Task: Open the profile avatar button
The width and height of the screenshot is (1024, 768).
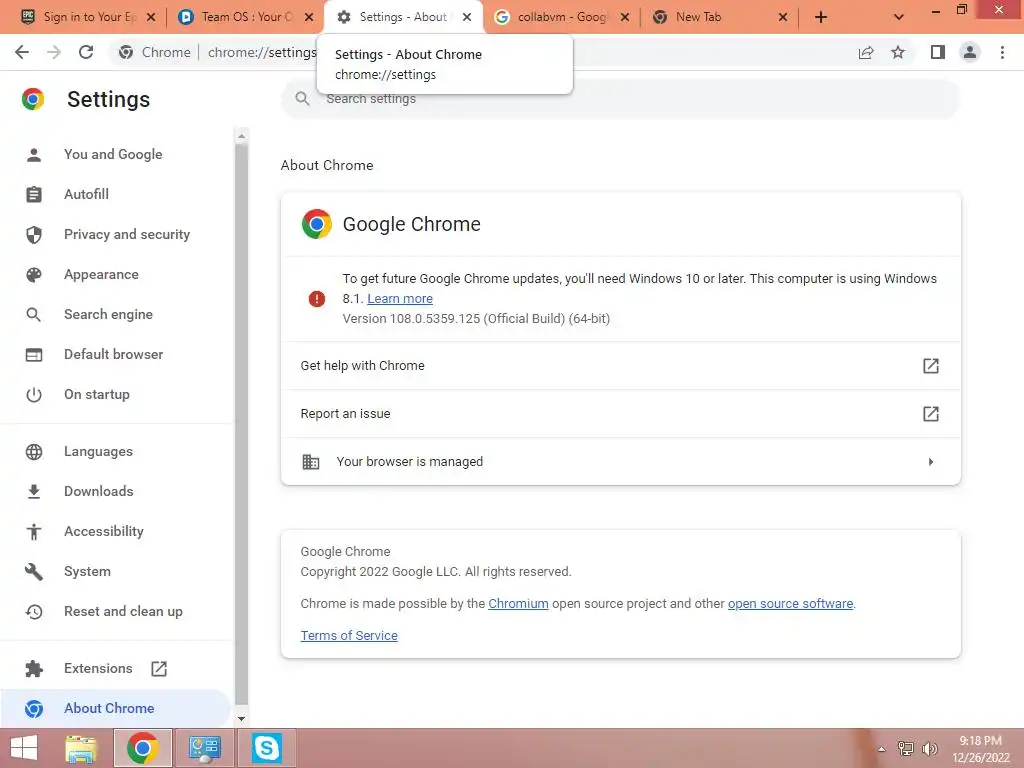Action: coord(970,52)
